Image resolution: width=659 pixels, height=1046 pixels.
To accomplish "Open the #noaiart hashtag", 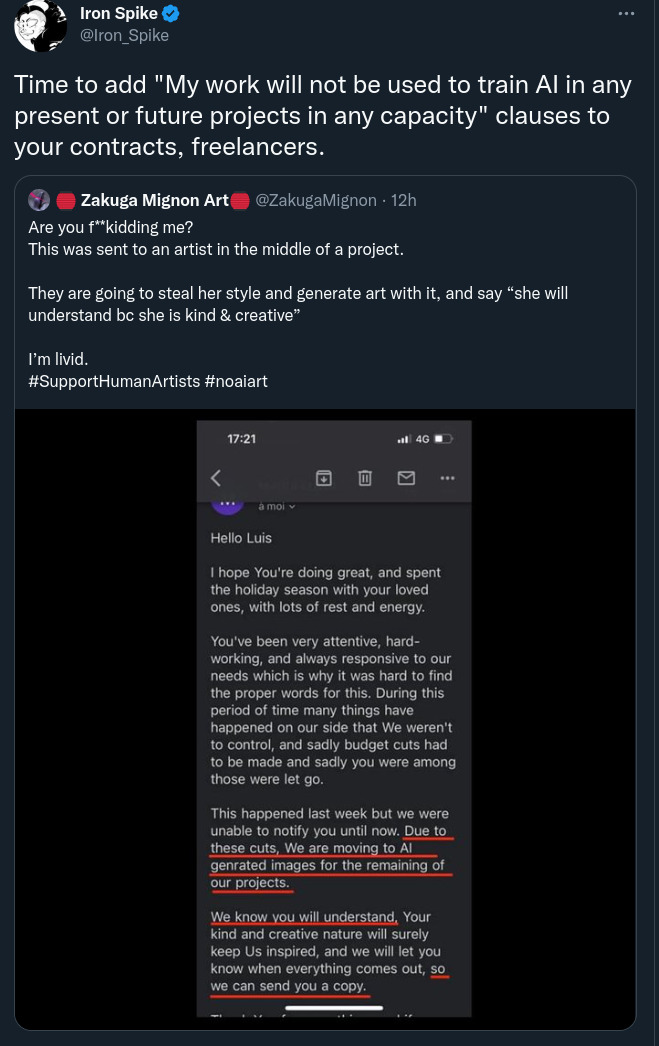I will click(x=236, y=381).
